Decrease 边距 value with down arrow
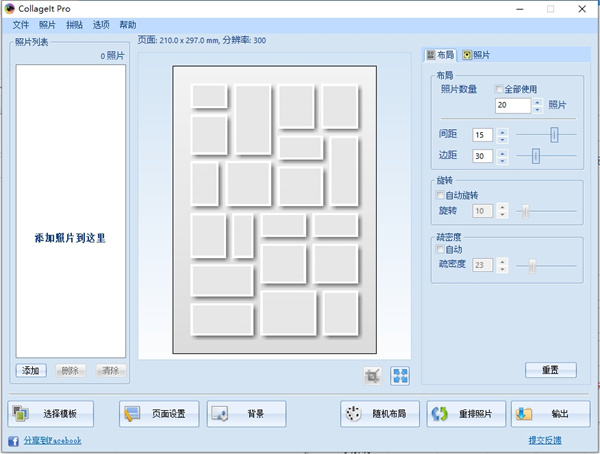 coord(502,160)
